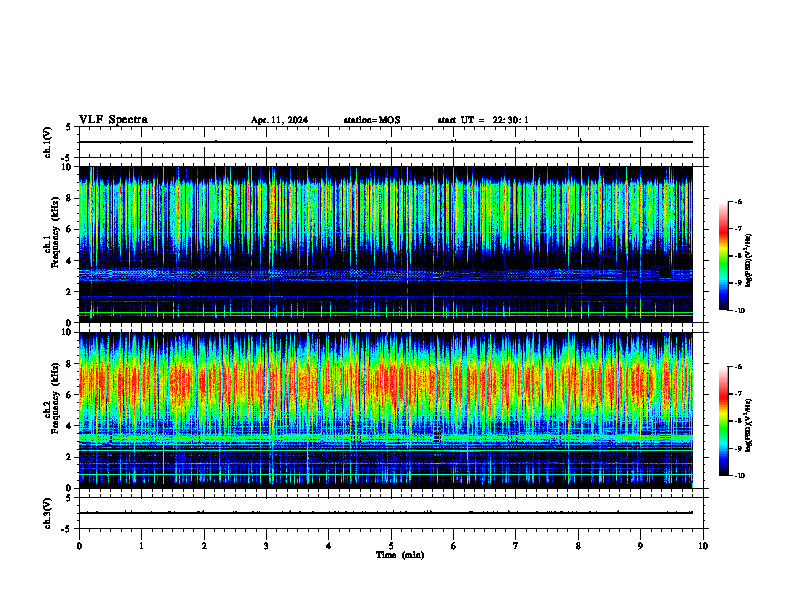Viewport: 792px width, 612px height.
Task: Click the "4" kHz tick of ch.2 spectrogram
Action: pos(70,426)
